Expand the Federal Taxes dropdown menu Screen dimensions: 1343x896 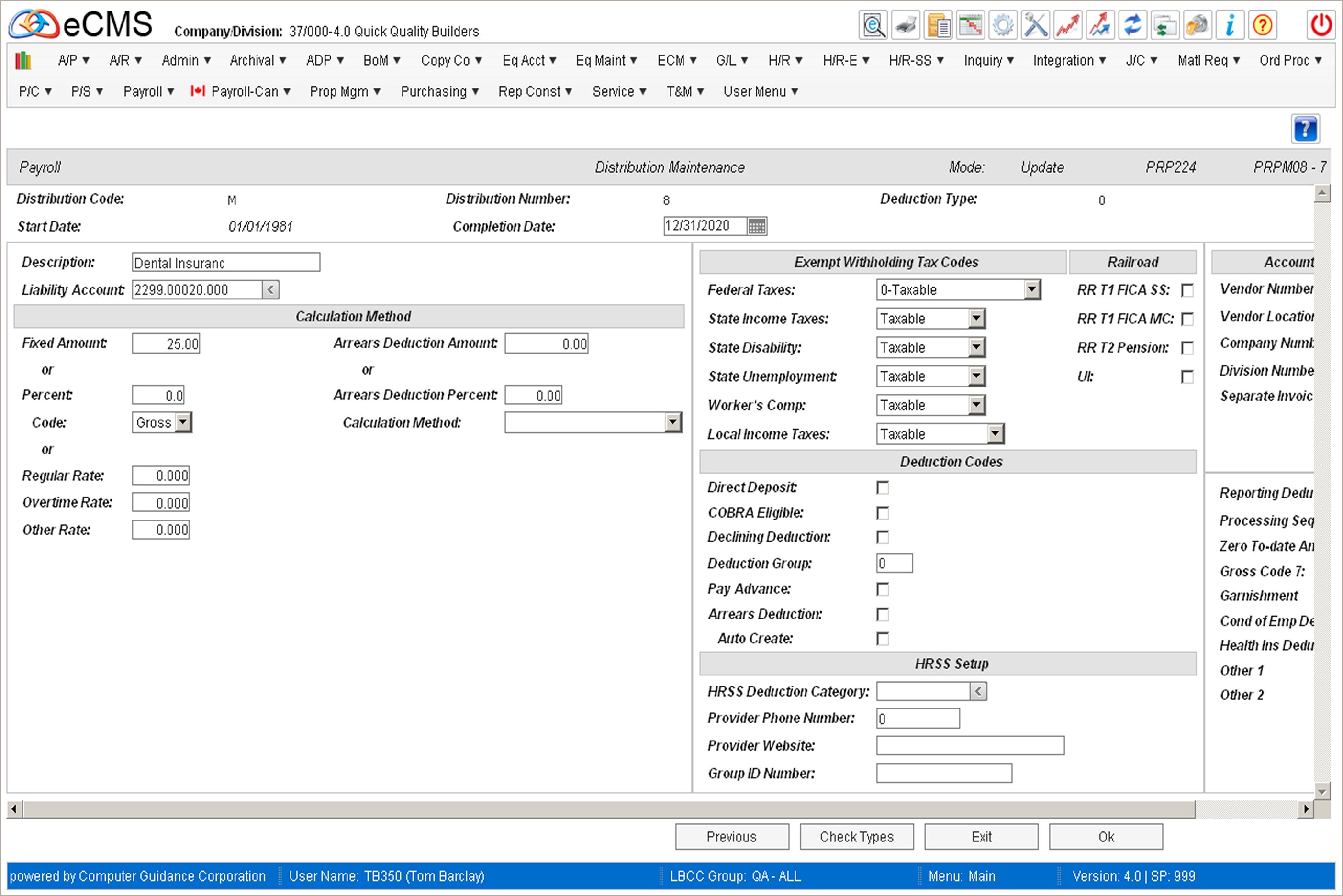[1029, 289]
